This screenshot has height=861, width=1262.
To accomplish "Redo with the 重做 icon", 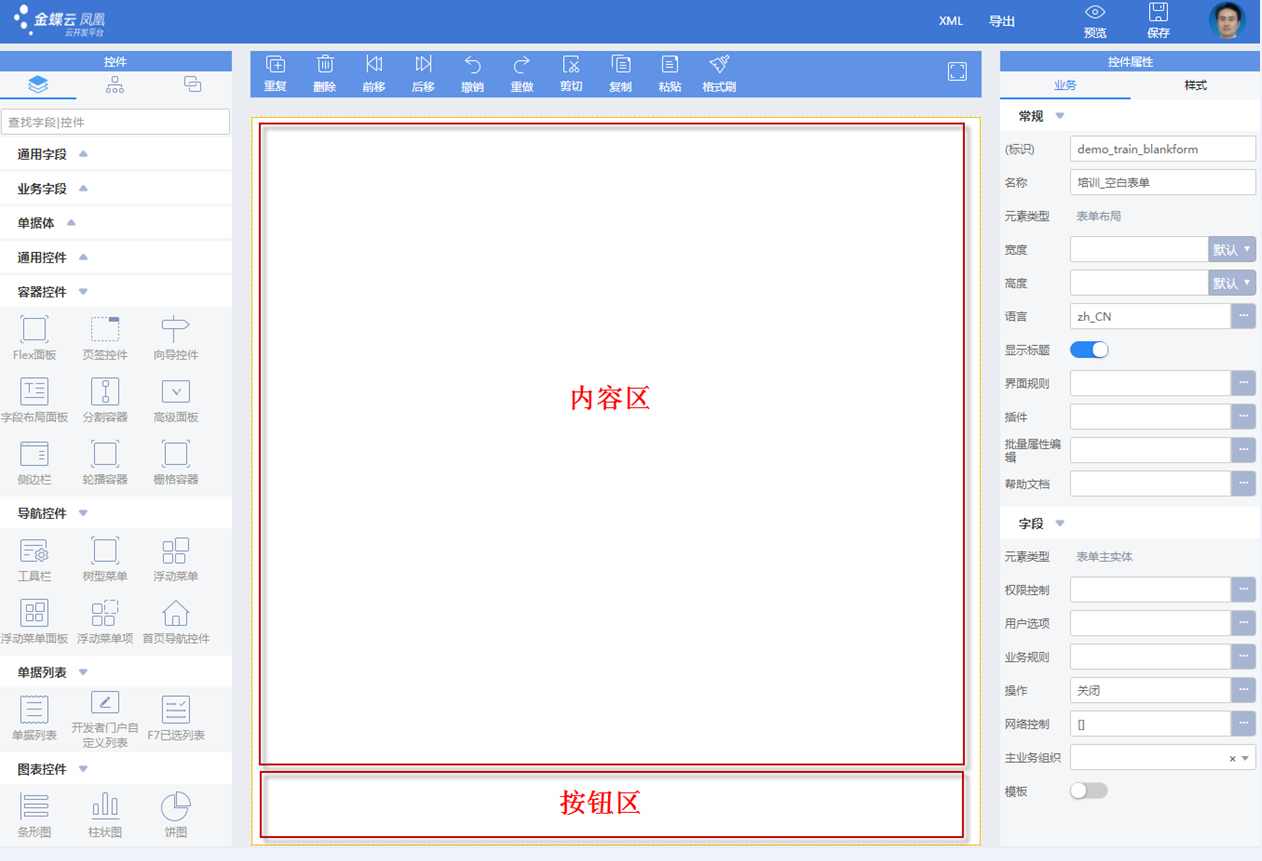I will [x=522, y=65].
